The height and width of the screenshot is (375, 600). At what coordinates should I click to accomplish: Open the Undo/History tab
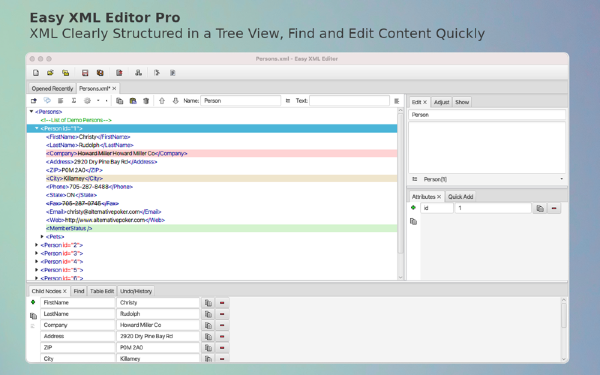(x=136, y=291)
